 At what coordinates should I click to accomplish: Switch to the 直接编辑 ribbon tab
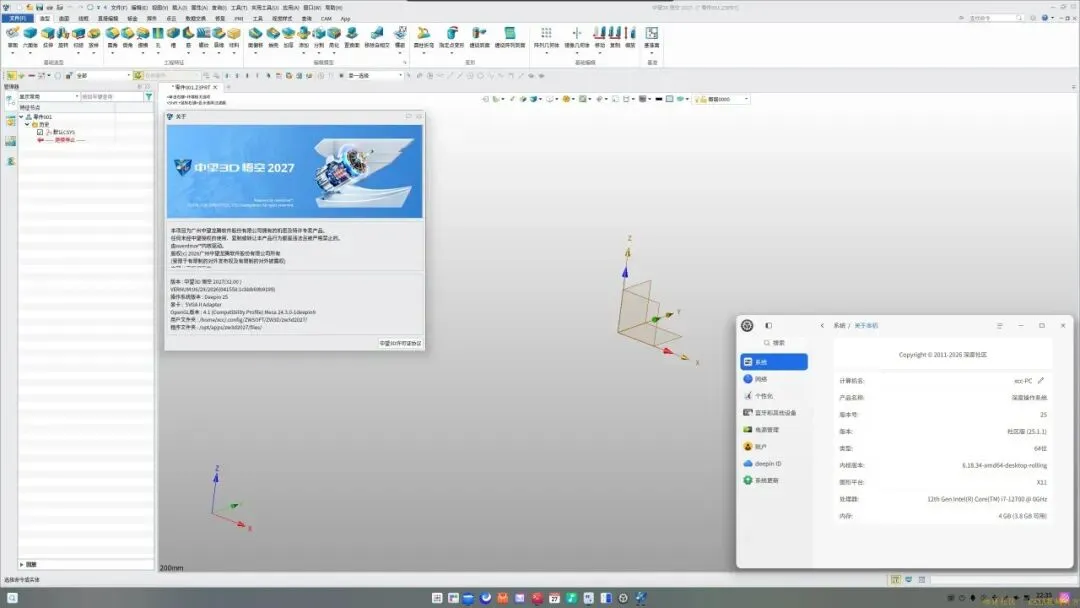[108, 19]
